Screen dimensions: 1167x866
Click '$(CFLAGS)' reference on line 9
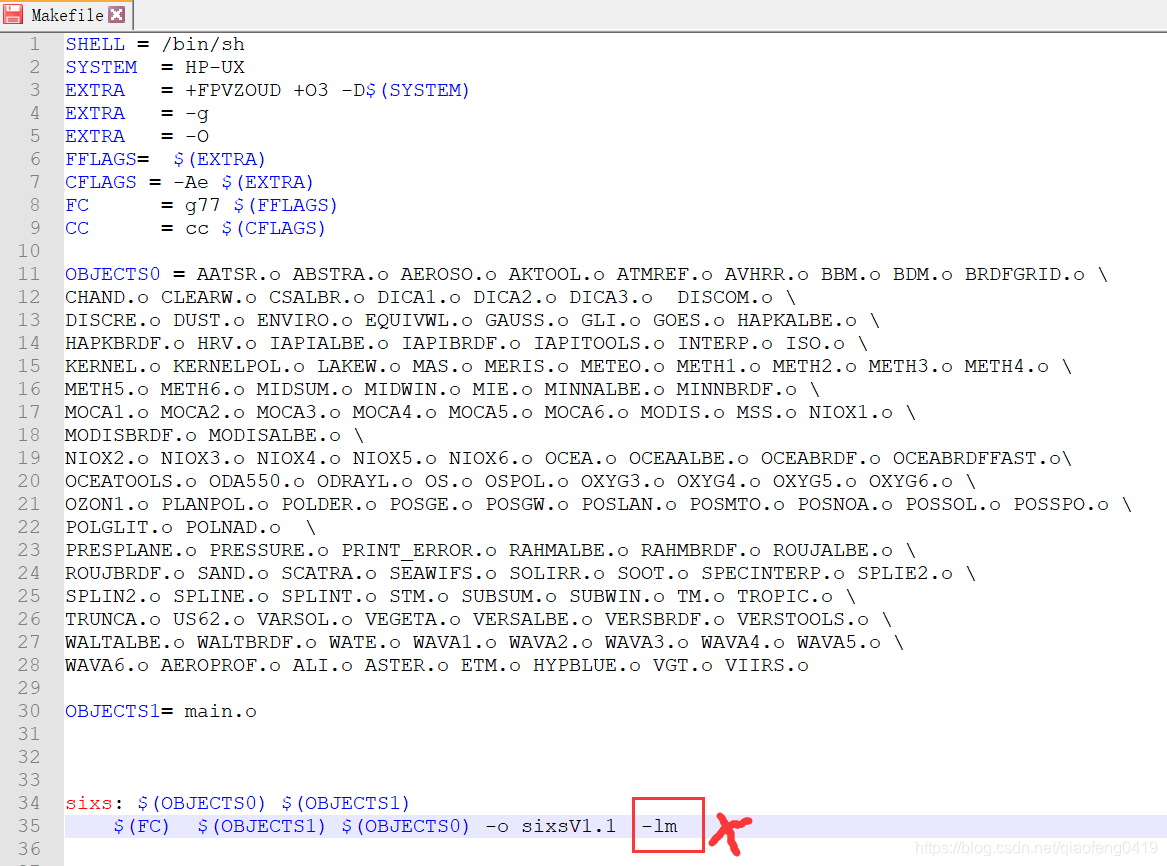(x=273, y=228)
